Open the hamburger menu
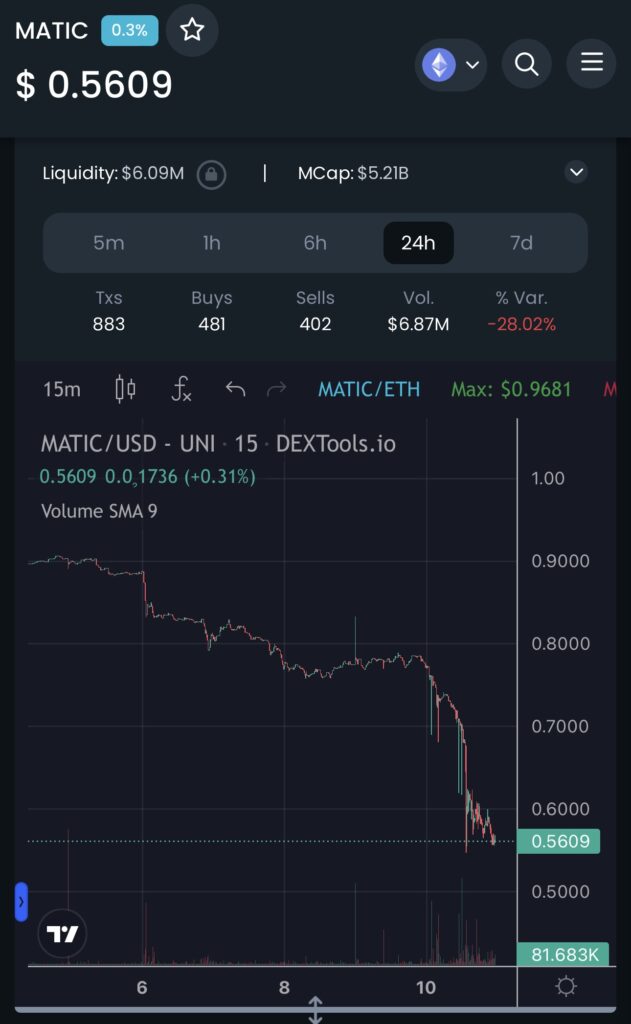 (x=591, y=63)
